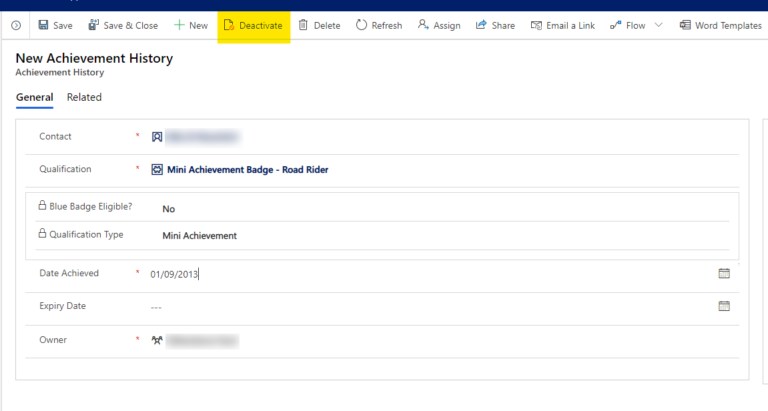Open the Date Achieved calendar picker
The height and width of the screenshot is (411, 768).
724,273
